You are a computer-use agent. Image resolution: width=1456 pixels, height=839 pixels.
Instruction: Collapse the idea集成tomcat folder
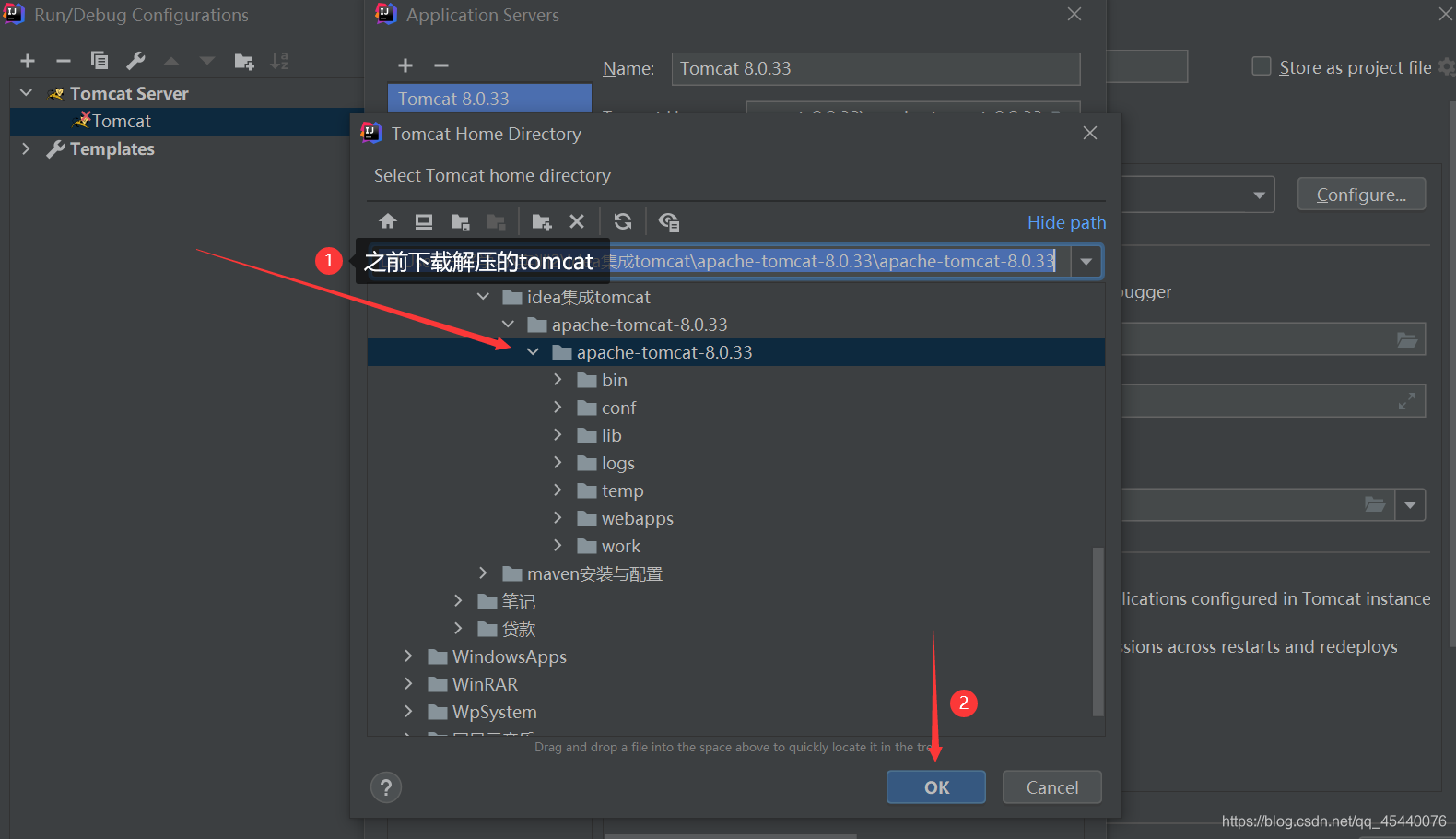coord(483,297)
